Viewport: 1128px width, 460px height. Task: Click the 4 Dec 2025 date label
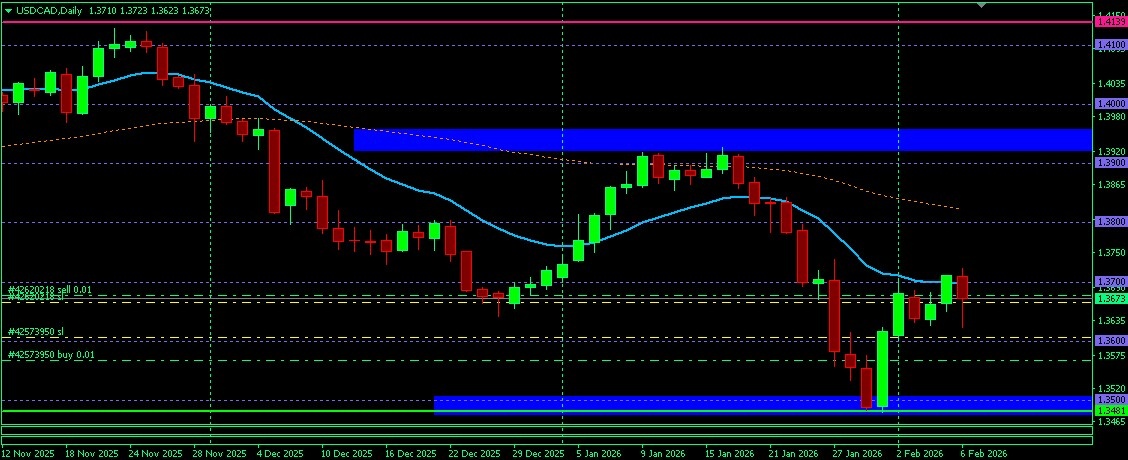pyautogui.click(x=281, y=454)
